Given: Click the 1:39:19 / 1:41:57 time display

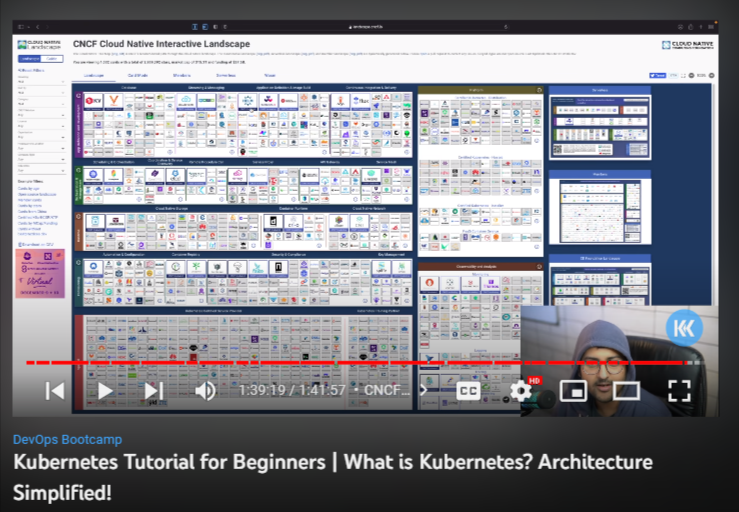Looking at the screenshot, I should click(292, 390).
